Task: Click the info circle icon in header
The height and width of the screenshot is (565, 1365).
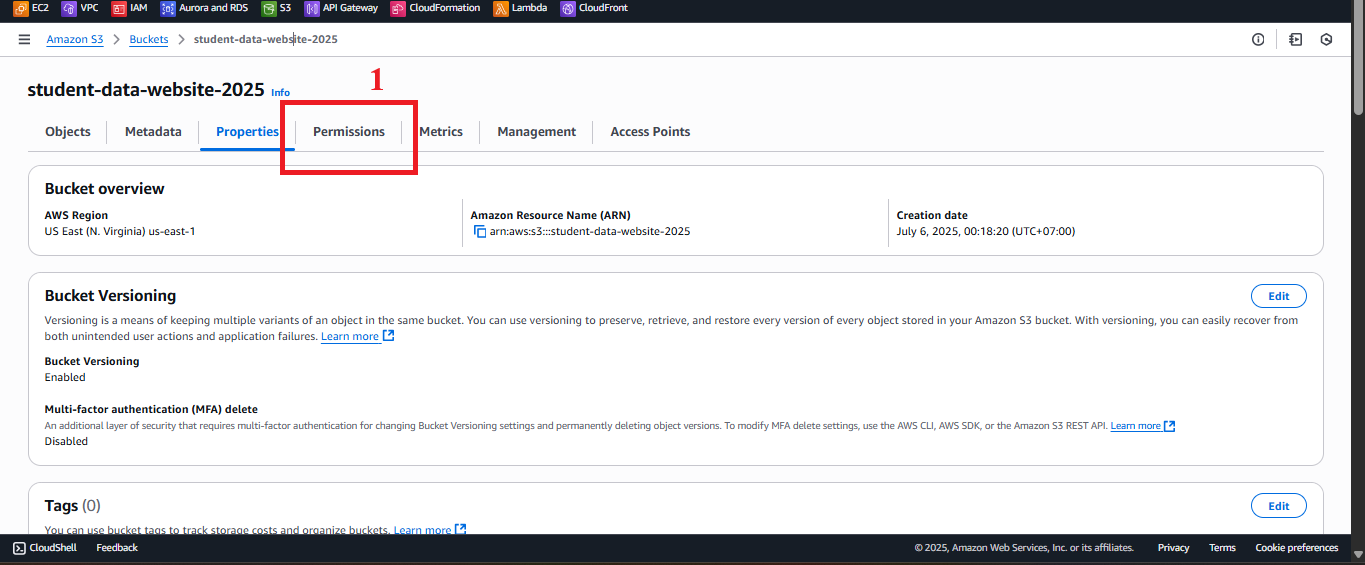Action: point(1258,39)
